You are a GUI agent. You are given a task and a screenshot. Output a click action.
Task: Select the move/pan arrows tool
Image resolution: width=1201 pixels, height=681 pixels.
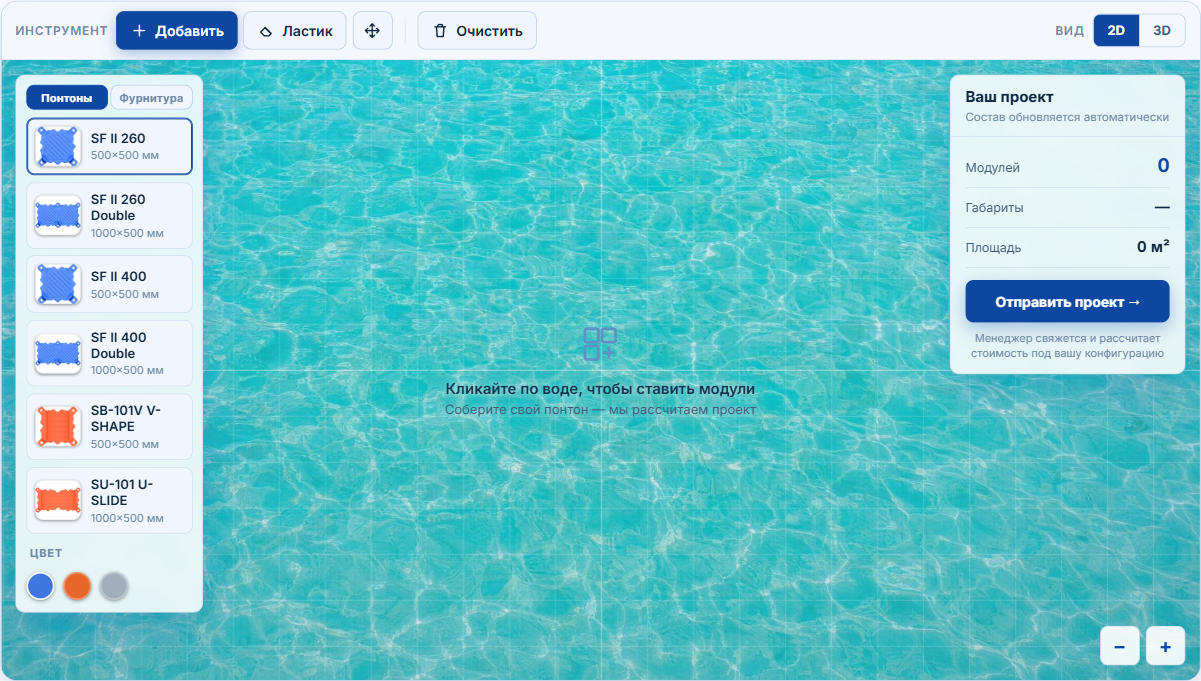click(373, 31)
